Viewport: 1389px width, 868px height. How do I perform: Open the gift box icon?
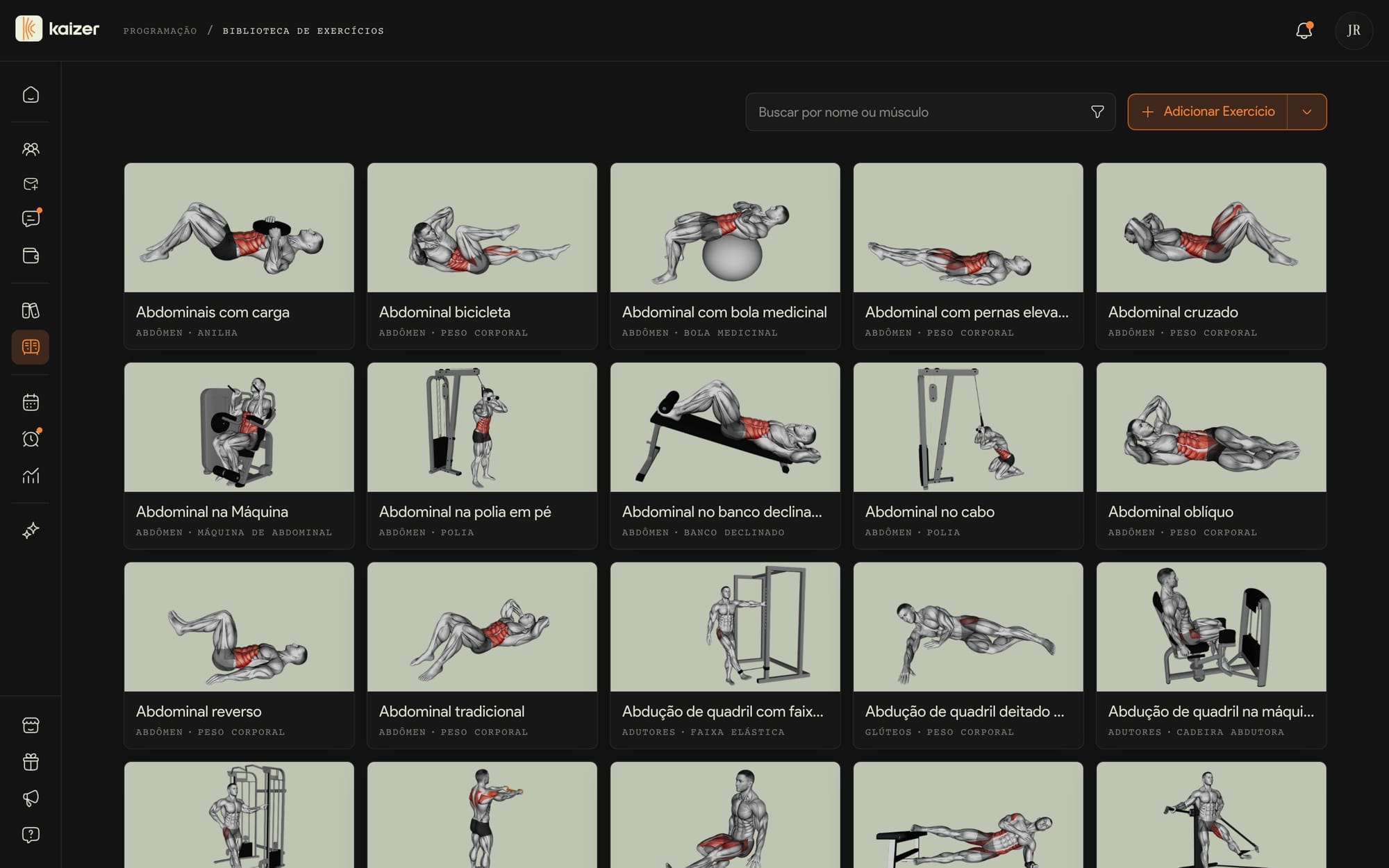31,762
